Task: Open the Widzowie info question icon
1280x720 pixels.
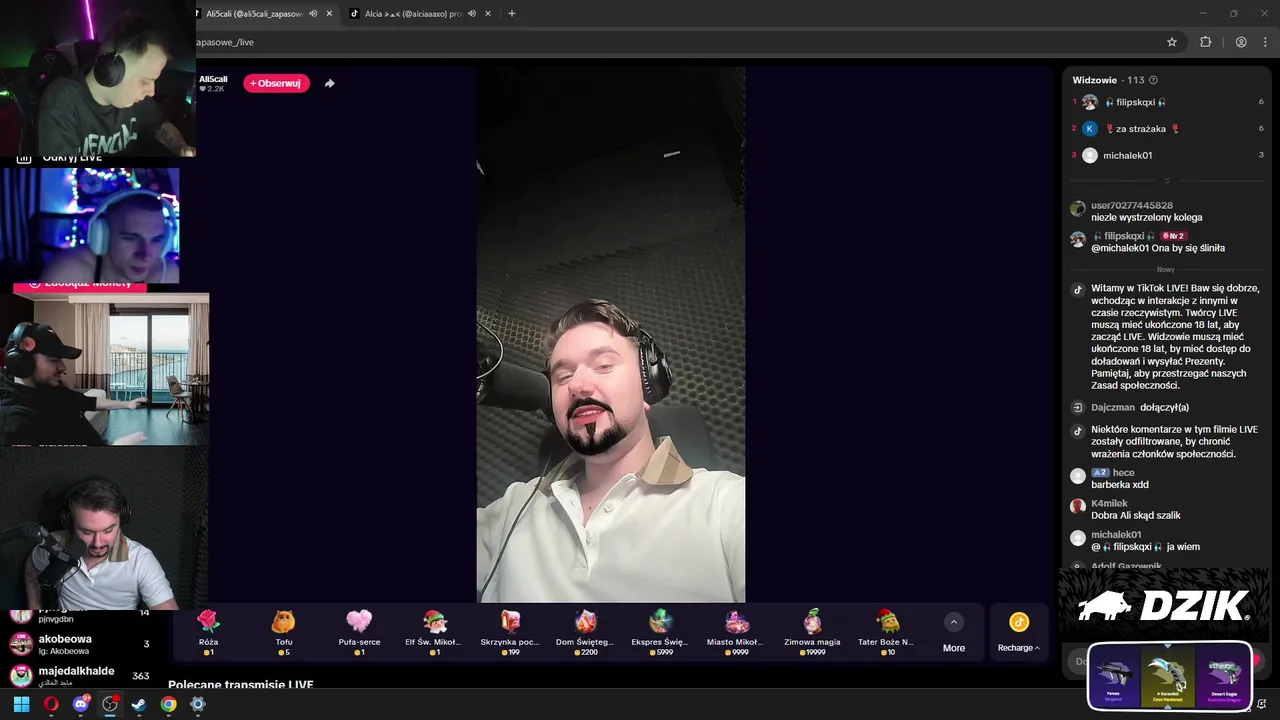Action: 1153,80
